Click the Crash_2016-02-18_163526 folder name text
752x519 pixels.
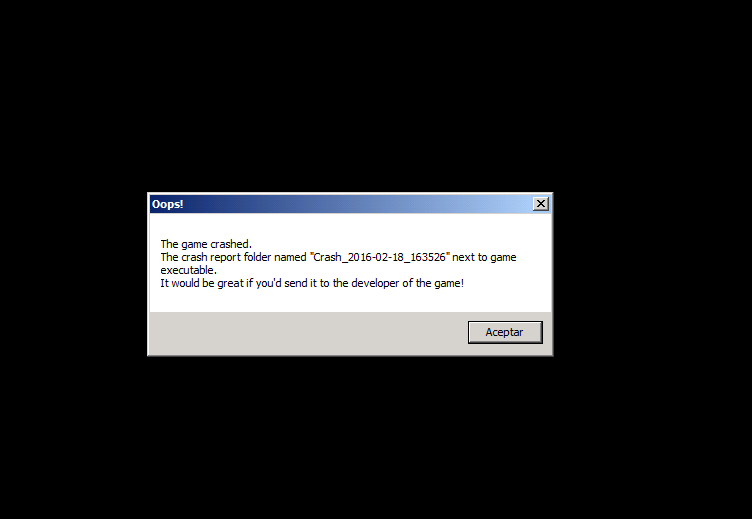(x=379, y=257)
